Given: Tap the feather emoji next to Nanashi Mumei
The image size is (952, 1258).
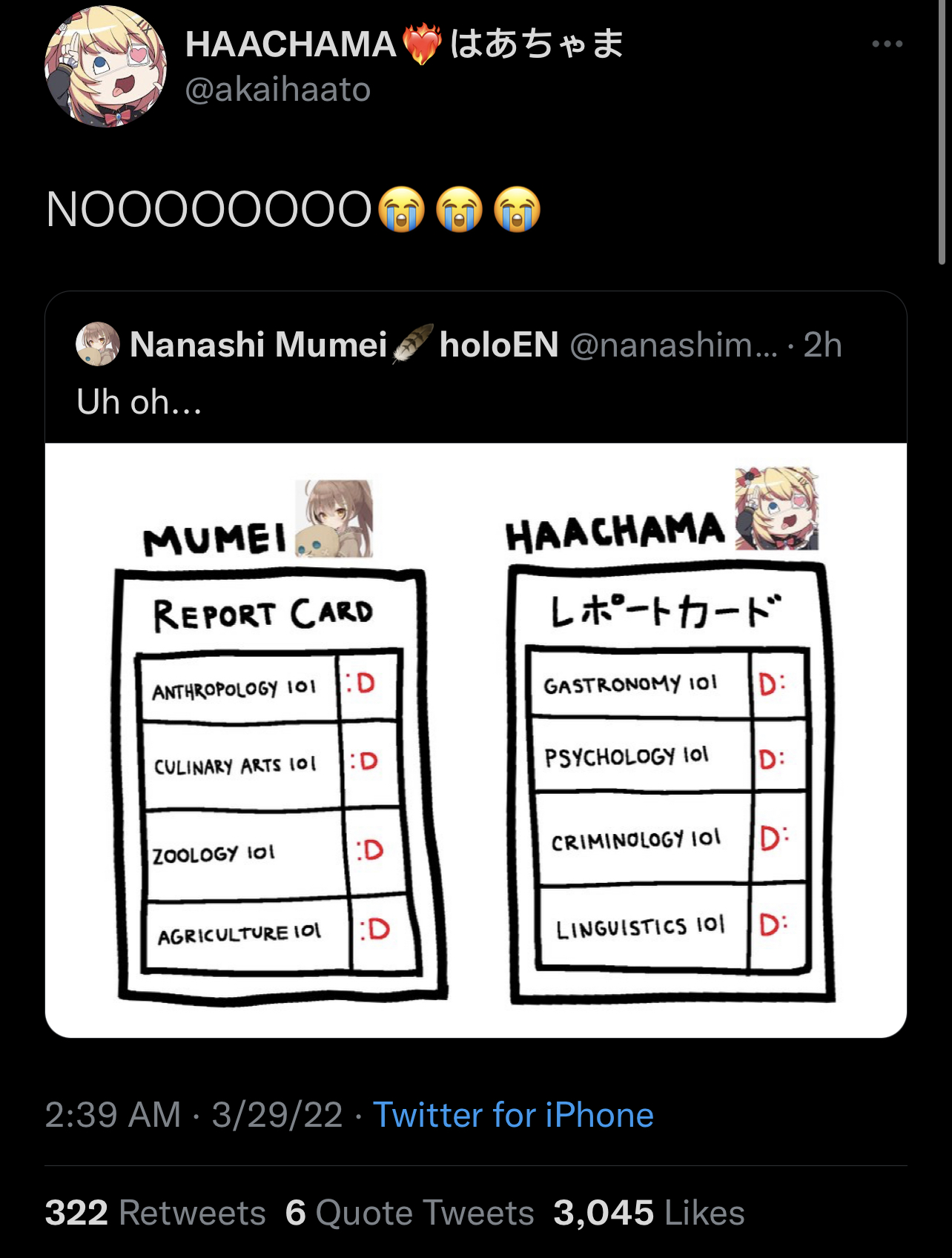Looking at the screenshot, I should 412,344.
